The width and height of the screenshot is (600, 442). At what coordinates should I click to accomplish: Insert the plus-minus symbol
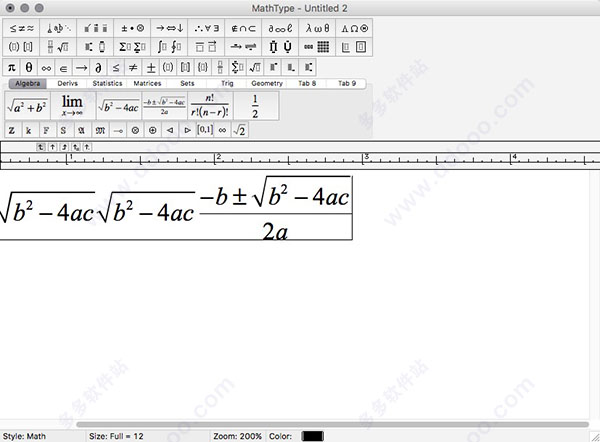(151, 68)
